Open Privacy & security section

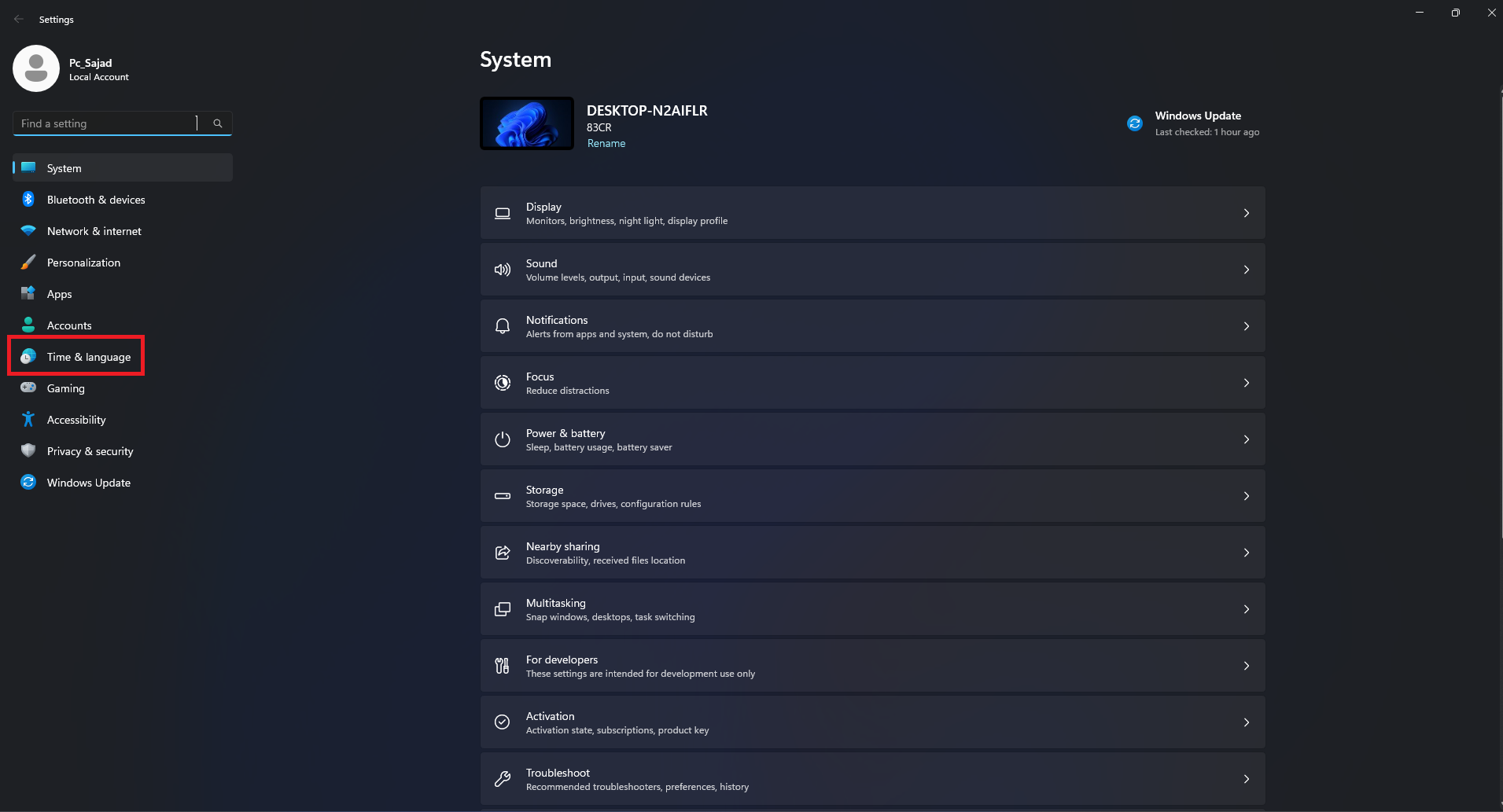(x=123, y=451)
